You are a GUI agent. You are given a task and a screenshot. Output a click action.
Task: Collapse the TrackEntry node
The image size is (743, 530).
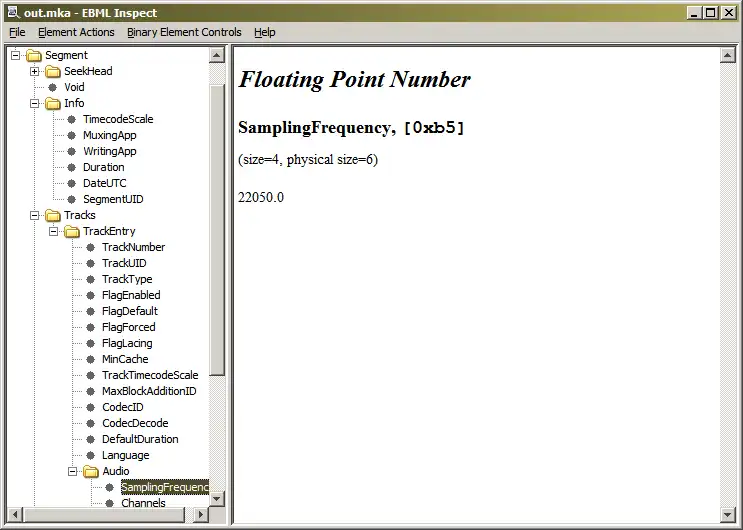pyautogui.click(x=54, y=231)
